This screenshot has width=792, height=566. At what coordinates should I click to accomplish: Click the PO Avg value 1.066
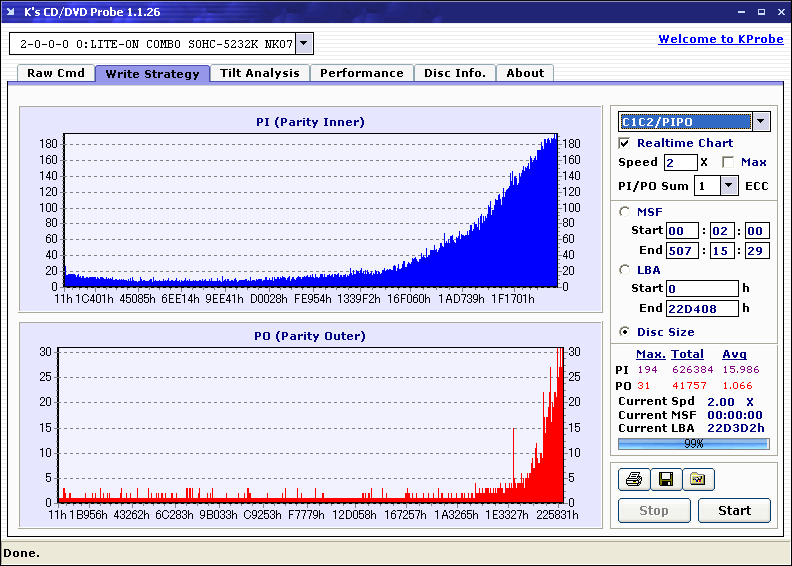point(737,386)
